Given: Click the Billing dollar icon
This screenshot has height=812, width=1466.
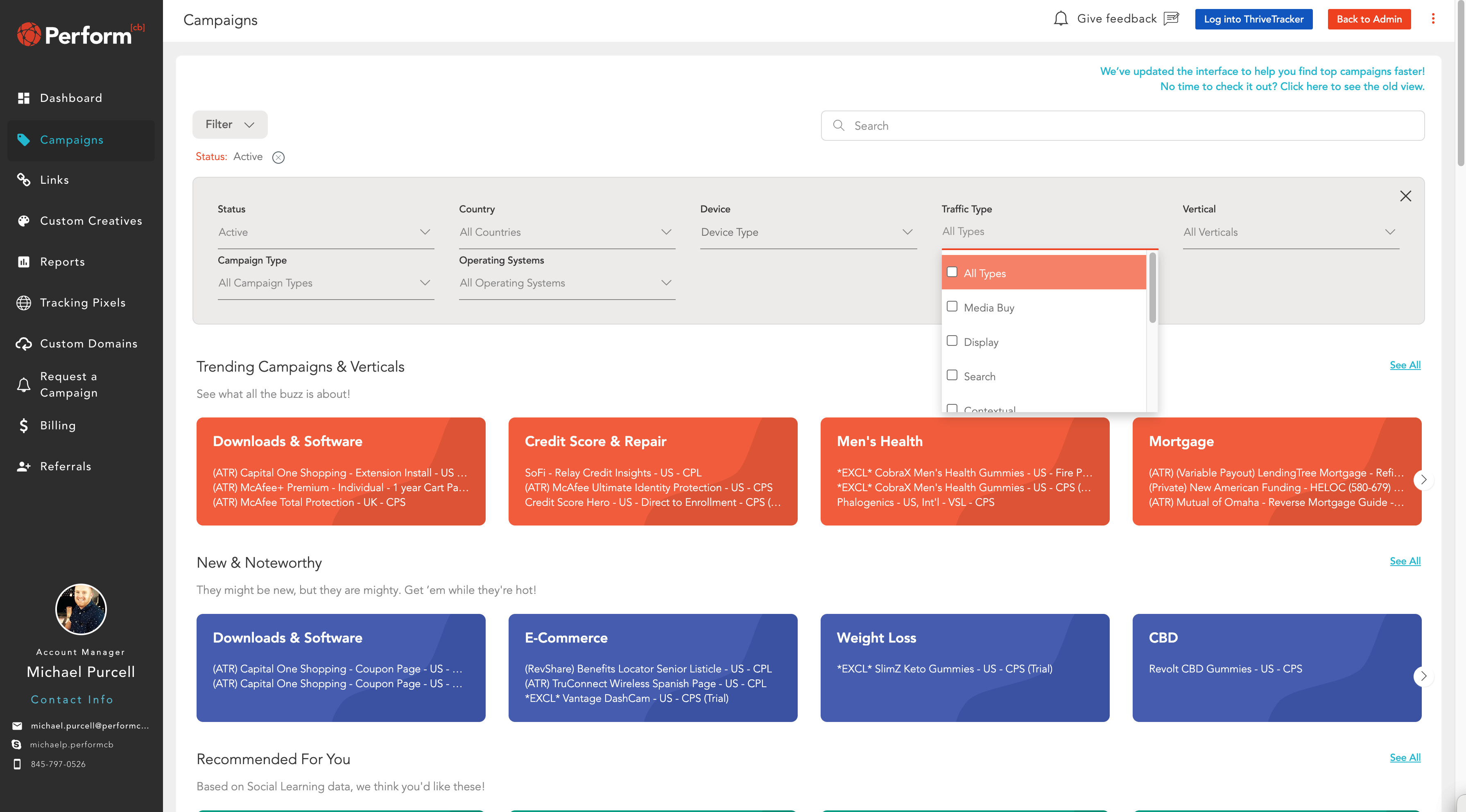Looking at the screenshot, I should (23, 425).
